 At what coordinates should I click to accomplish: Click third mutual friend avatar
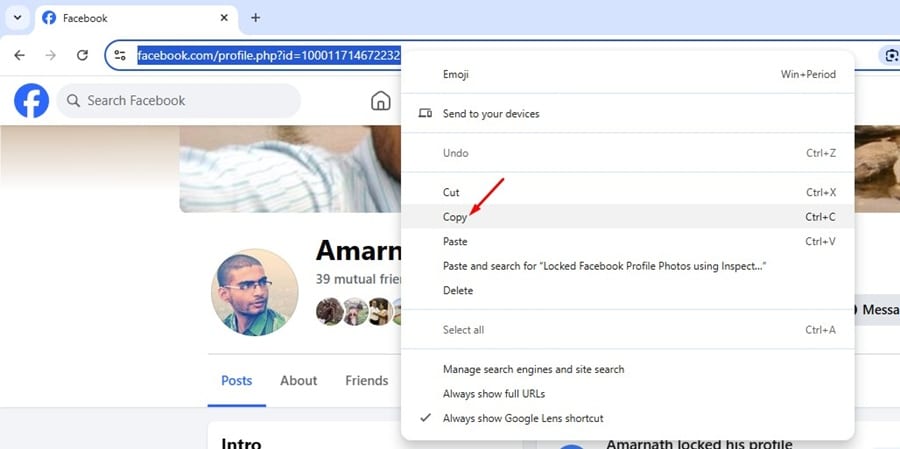379,311
